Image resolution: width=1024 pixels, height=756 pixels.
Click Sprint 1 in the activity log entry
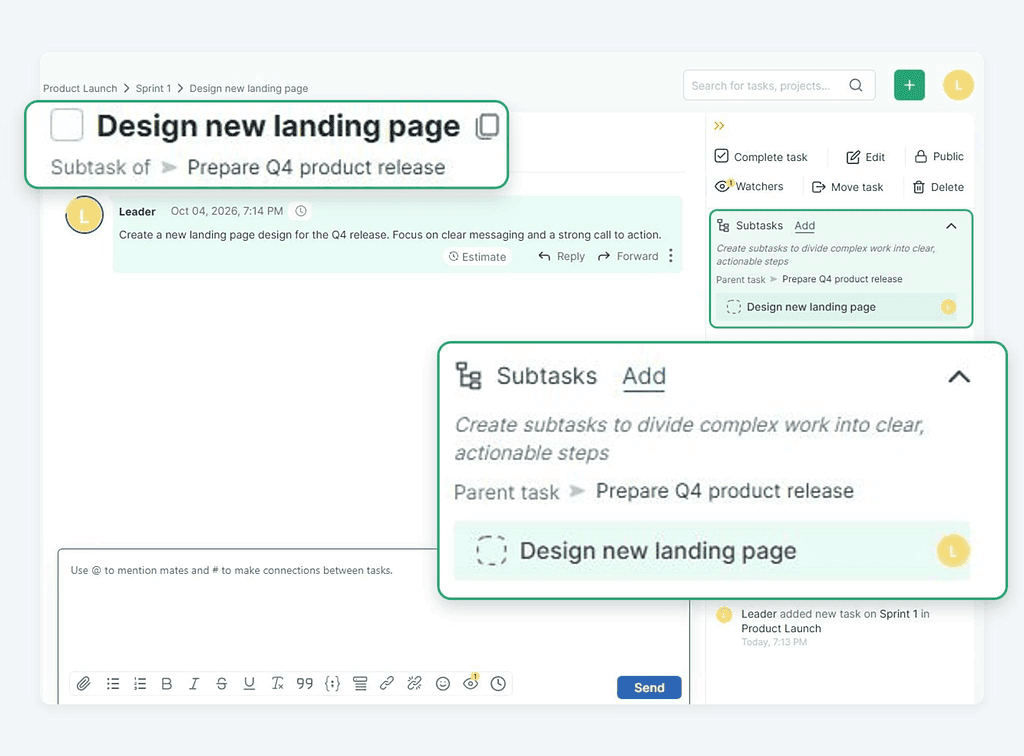point(899,614)
